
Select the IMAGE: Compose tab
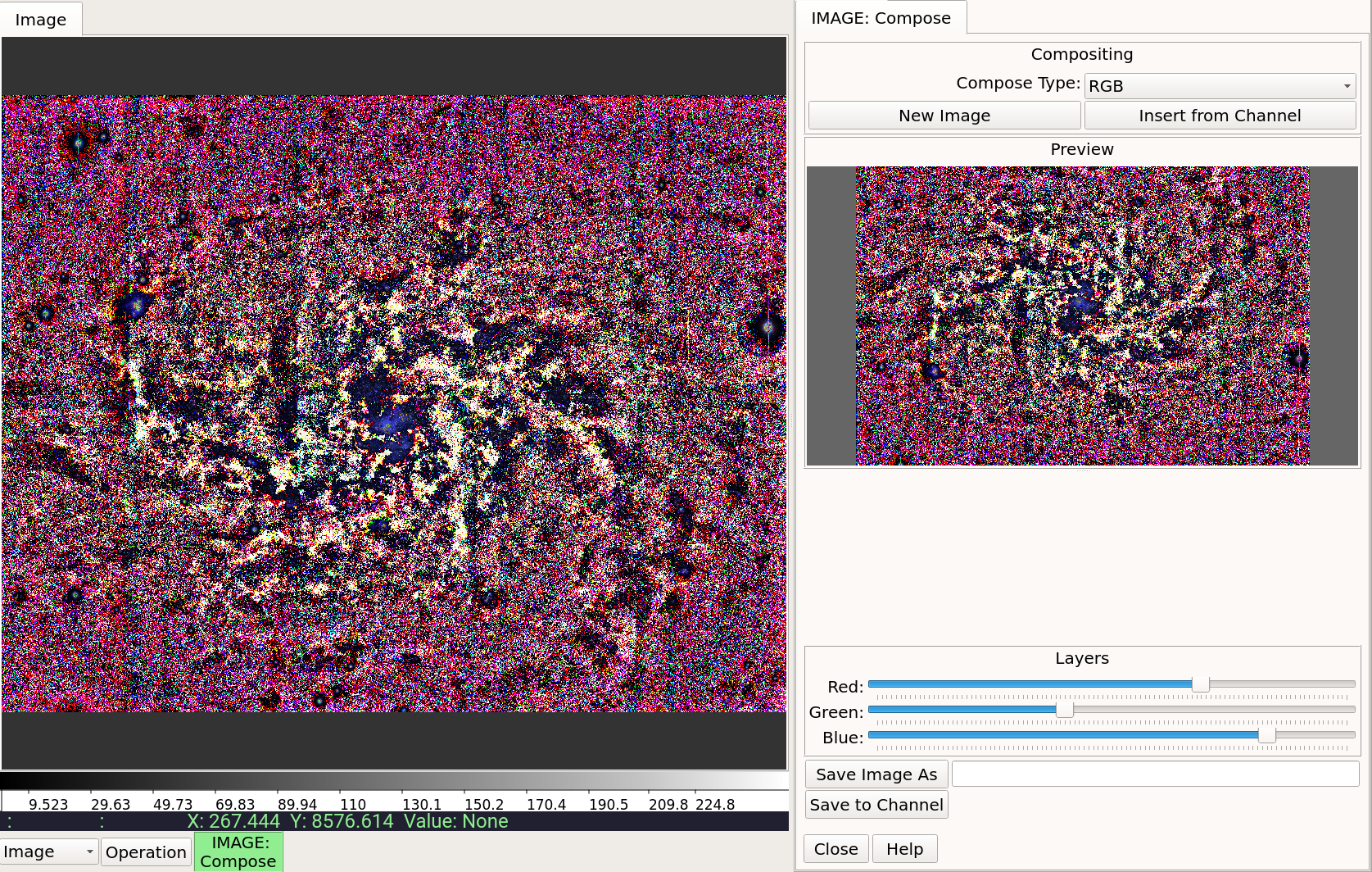(x=881, y=18)
